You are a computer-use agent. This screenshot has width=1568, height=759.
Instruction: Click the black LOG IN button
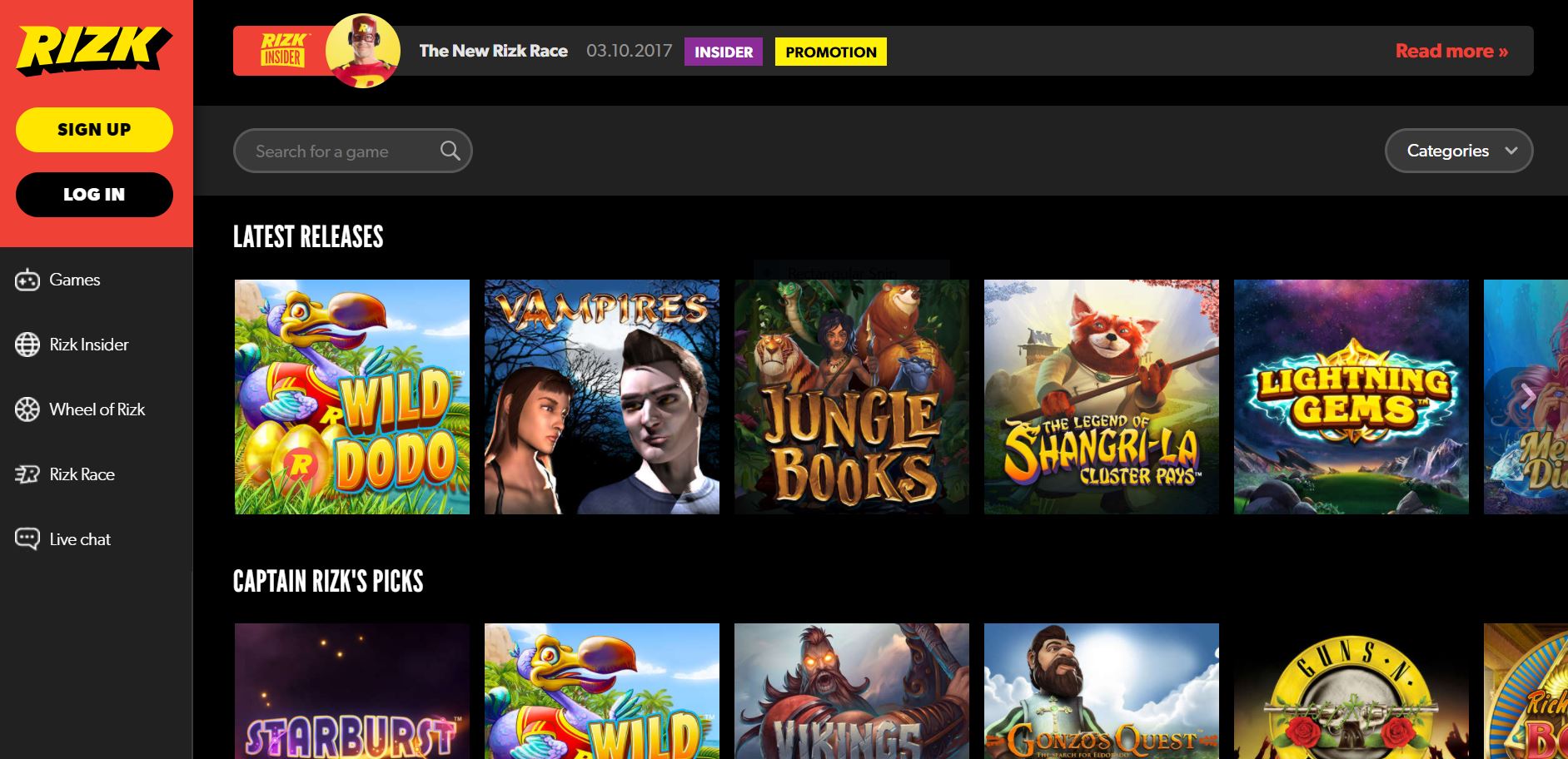tap(94, 195)
